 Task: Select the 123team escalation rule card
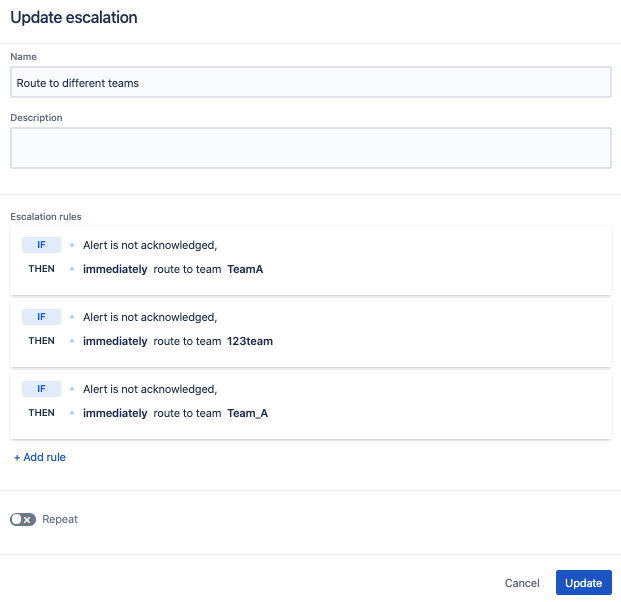[x=311, y=333]
